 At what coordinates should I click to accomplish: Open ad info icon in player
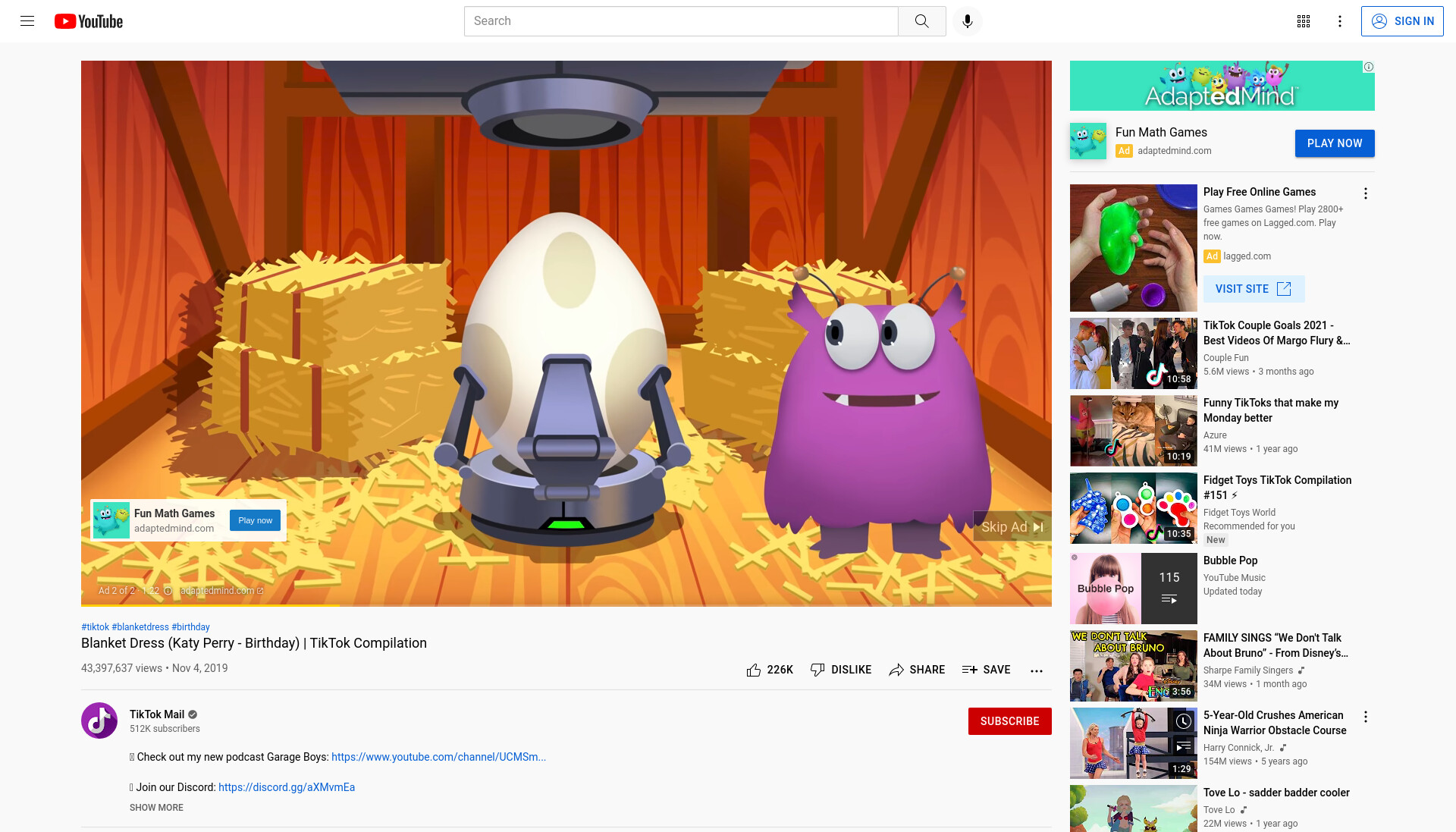coord(168,591)
